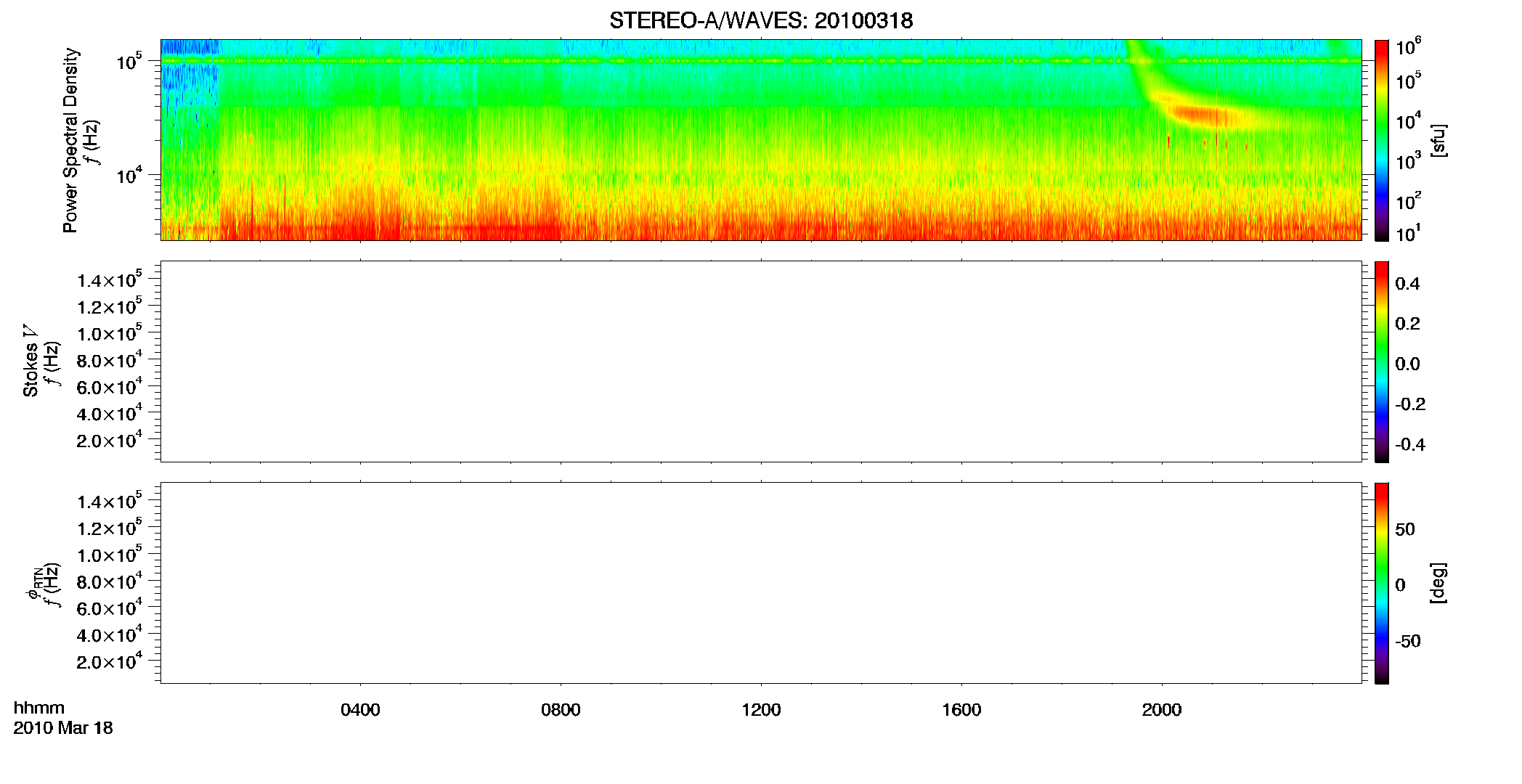The width and height of the screenshot is (1522, 784).
Task: Click the power spectral density color bar
Action: [1382, 140]
